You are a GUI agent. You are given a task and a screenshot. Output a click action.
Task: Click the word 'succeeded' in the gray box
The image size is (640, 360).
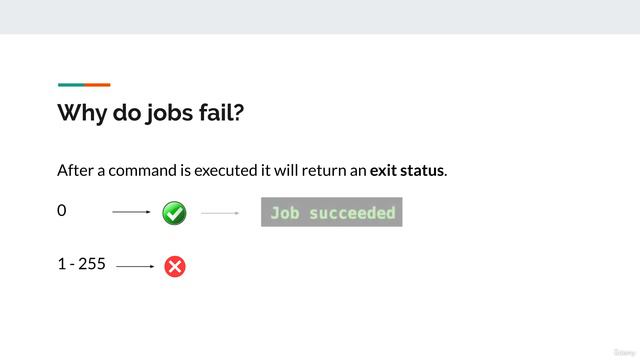(352, 213)
